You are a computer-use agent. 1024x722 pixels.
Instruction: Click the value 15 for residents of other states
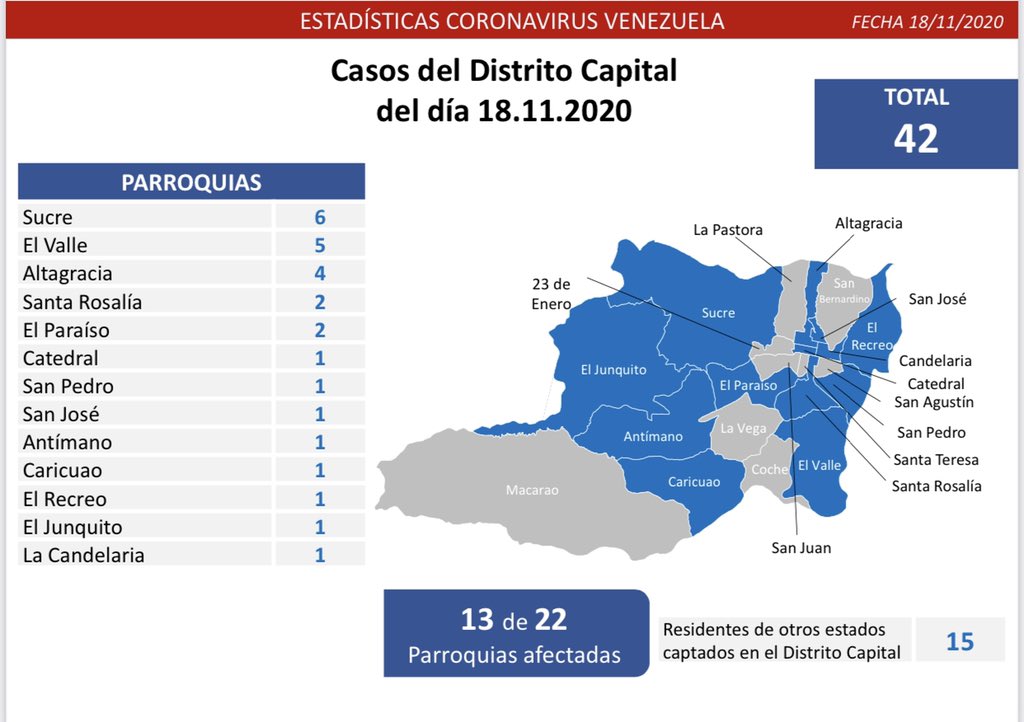[960, 641]
